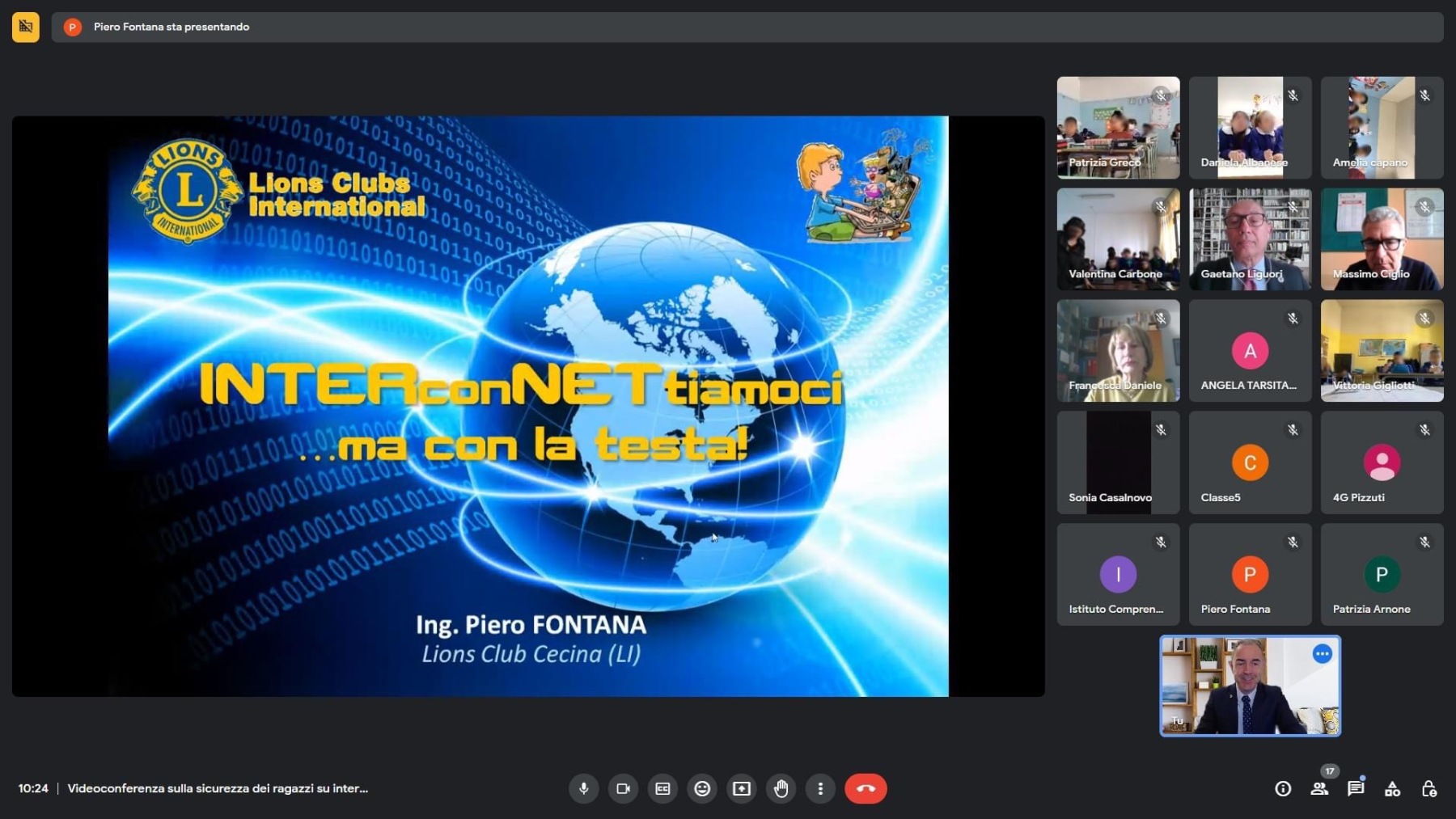Click your own self-view video tile
1456x819 pixels.
click(1250, 686)
